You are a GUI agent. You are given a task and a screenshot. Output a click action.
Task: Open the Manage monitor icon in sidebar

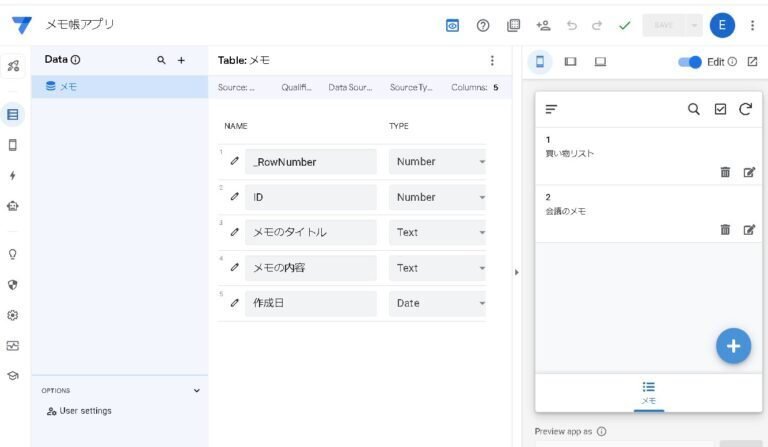[13, 346]
